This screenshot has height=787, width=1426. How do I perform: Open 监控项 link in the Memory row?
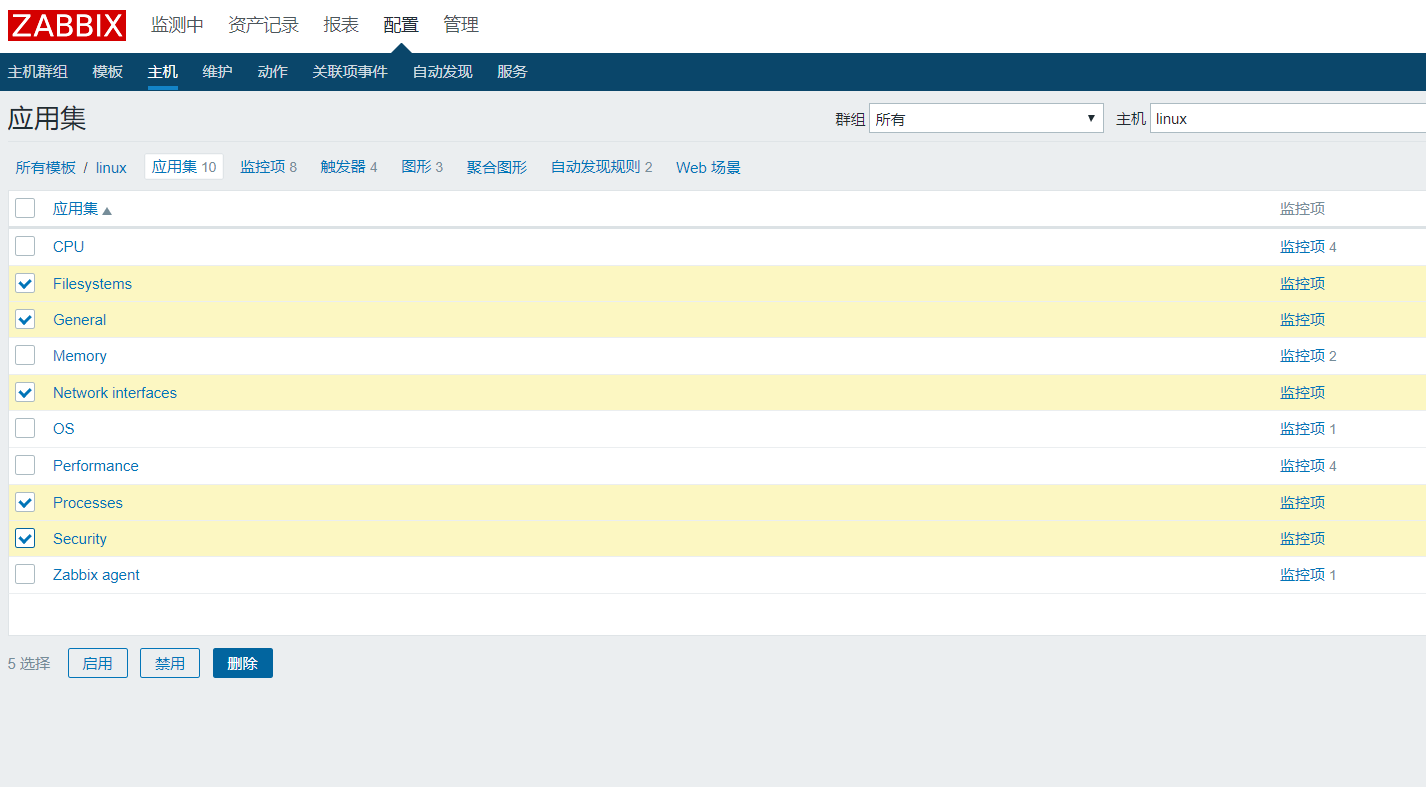[1302, 355]
